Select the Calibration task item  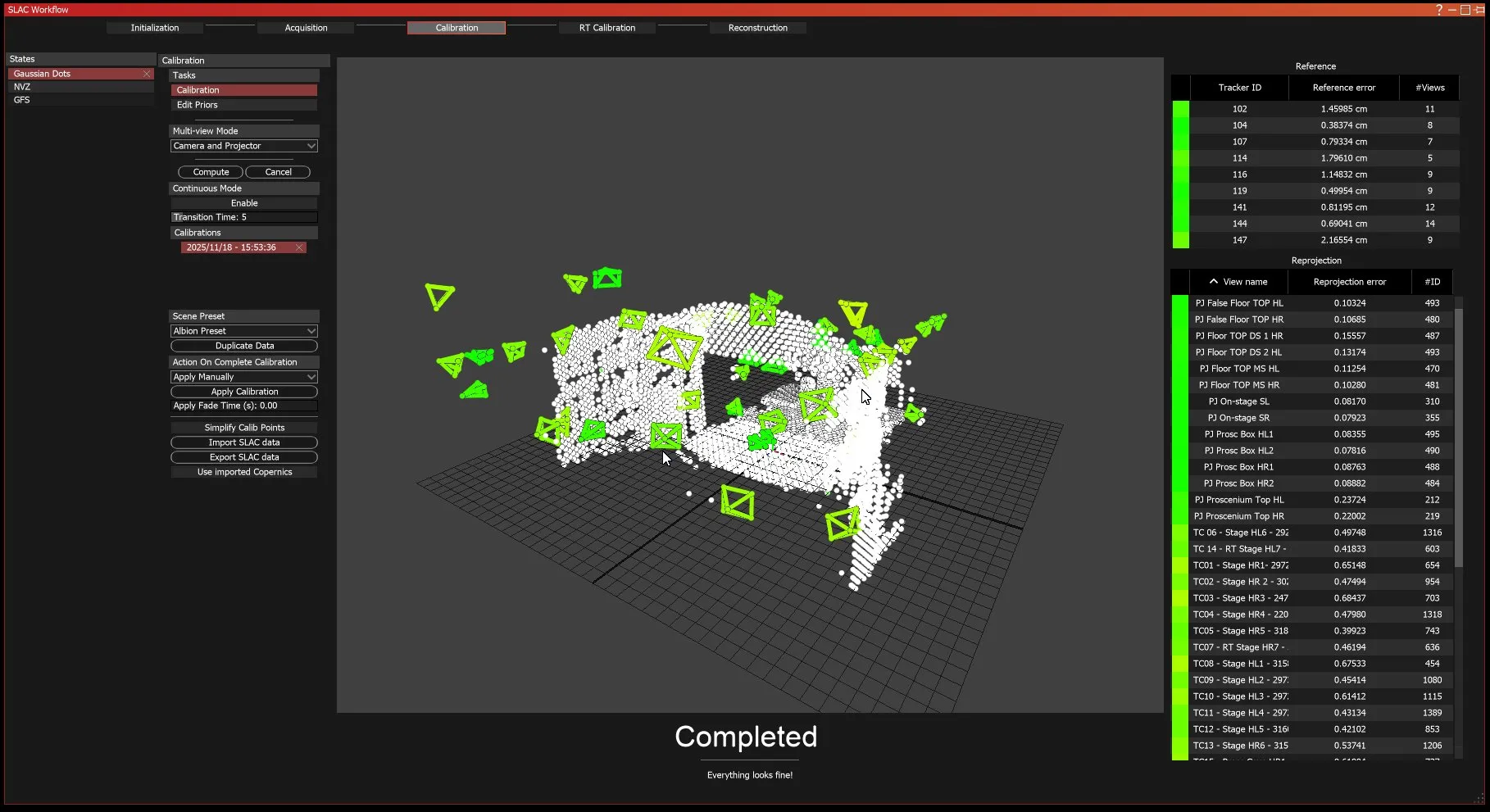tap(243, 90)
